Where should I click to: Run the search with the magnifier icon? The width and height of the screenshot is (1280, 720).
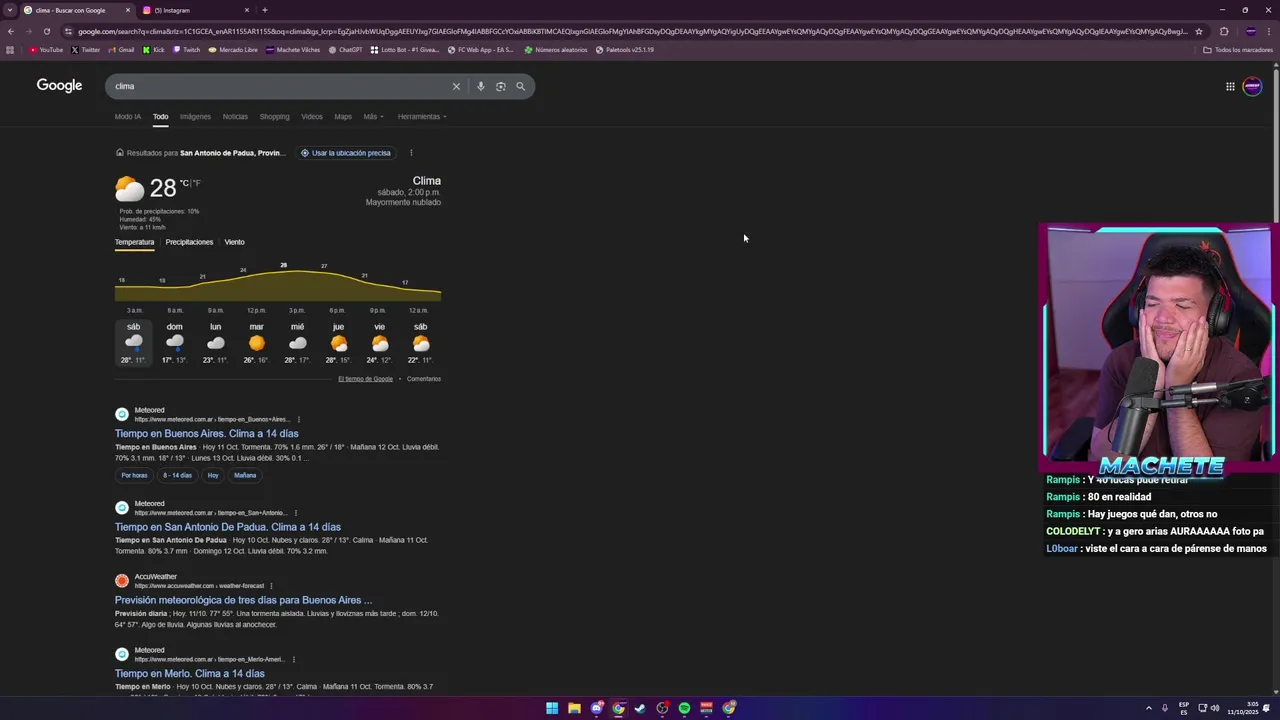pyautogui.click(x=520, y=86)
